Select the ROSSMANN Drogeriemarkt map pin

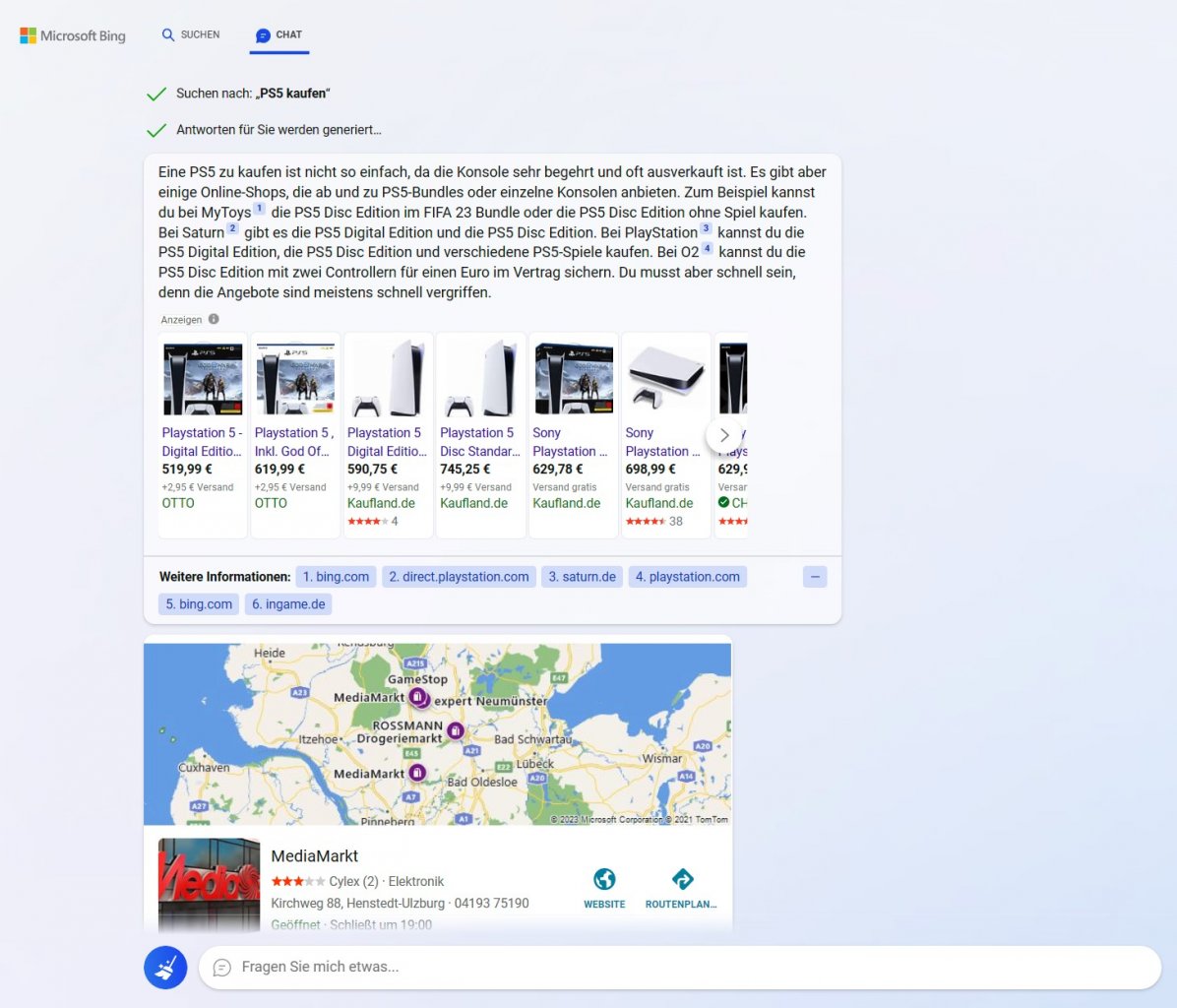[x=455, y=730]
